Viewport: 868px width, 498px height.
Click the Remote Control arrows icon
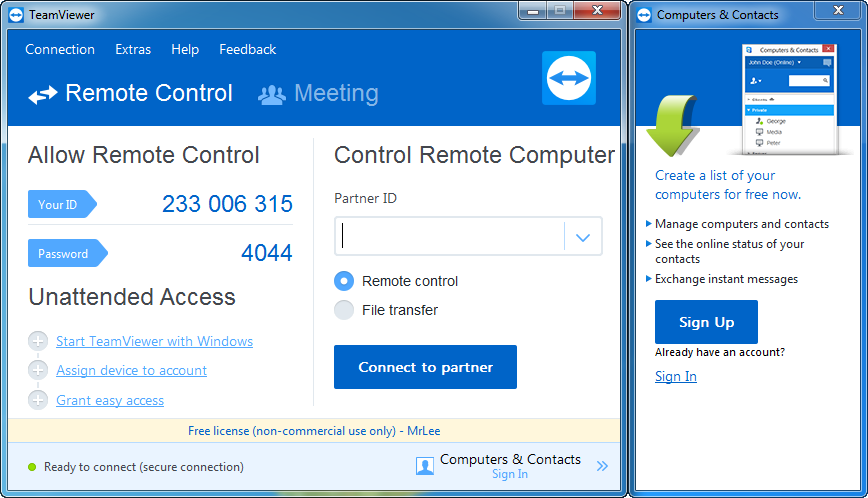tap(43, 95)
